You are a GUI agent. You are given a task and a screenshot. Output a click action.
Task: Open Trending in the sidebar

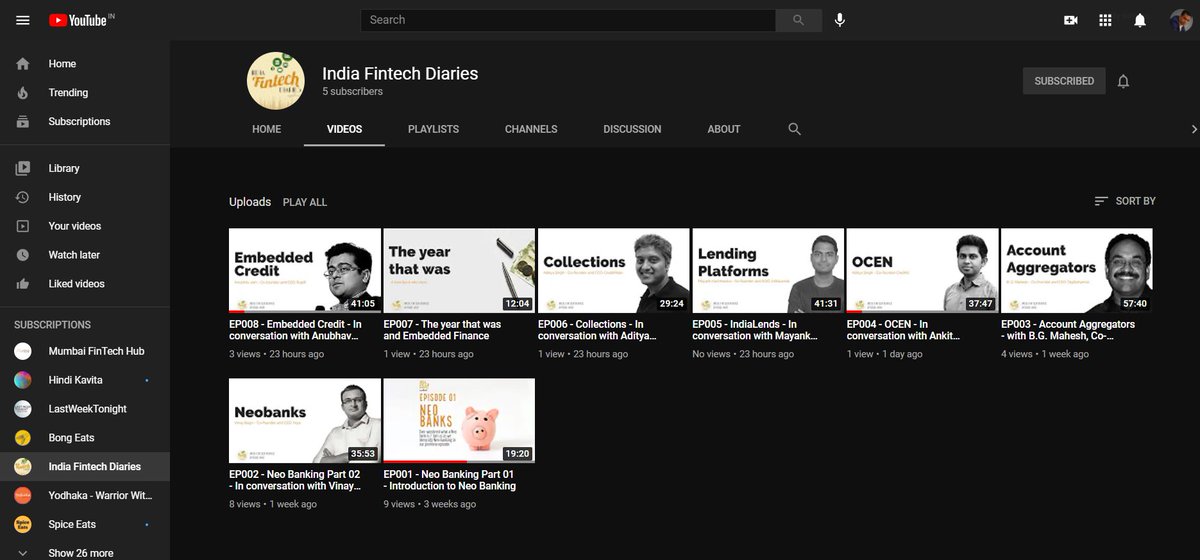coord(85,93)
